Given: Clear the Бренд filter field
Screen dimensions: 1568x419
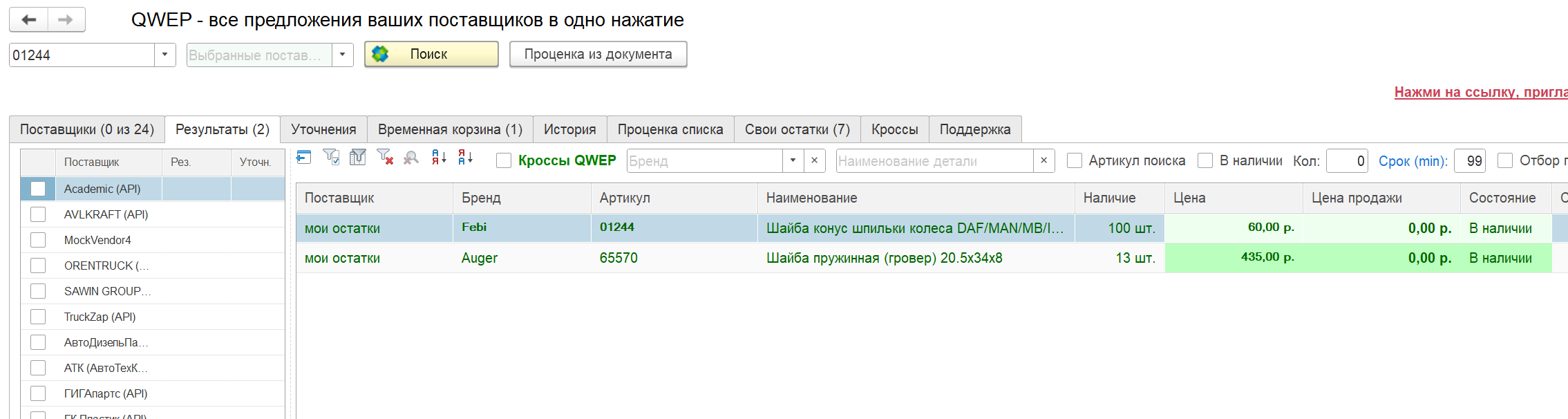Looking at the screenshot, I should [814, 160].
